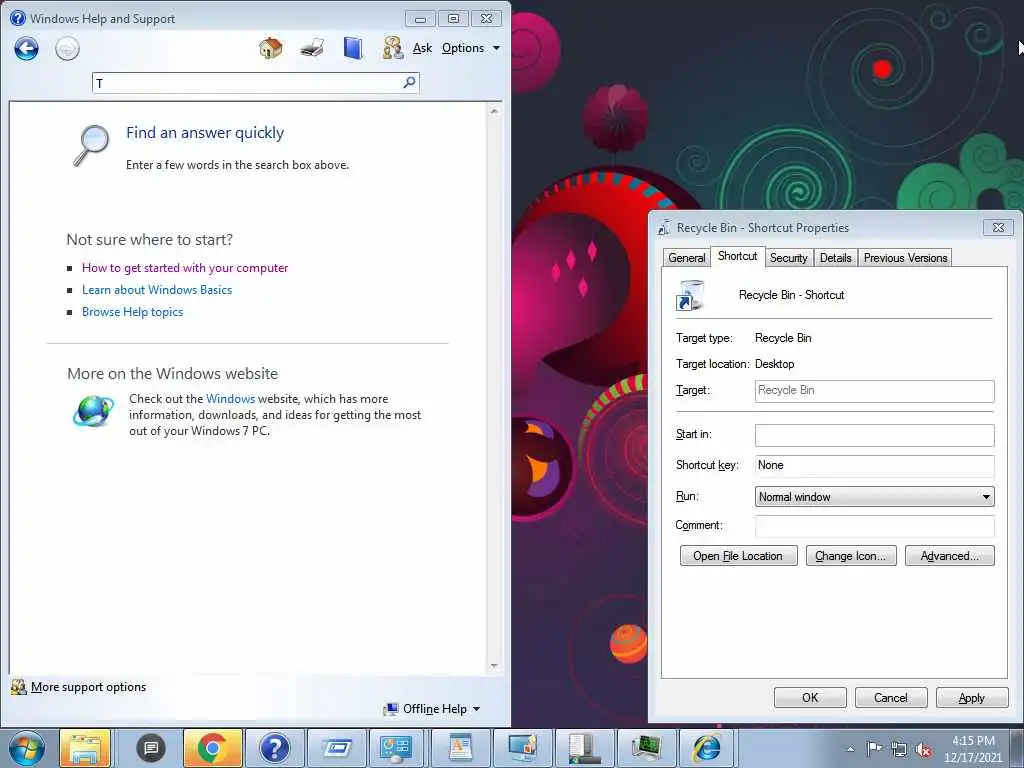
Task: Click the Ask label in Help toolbar
Action: pos(423,48)
